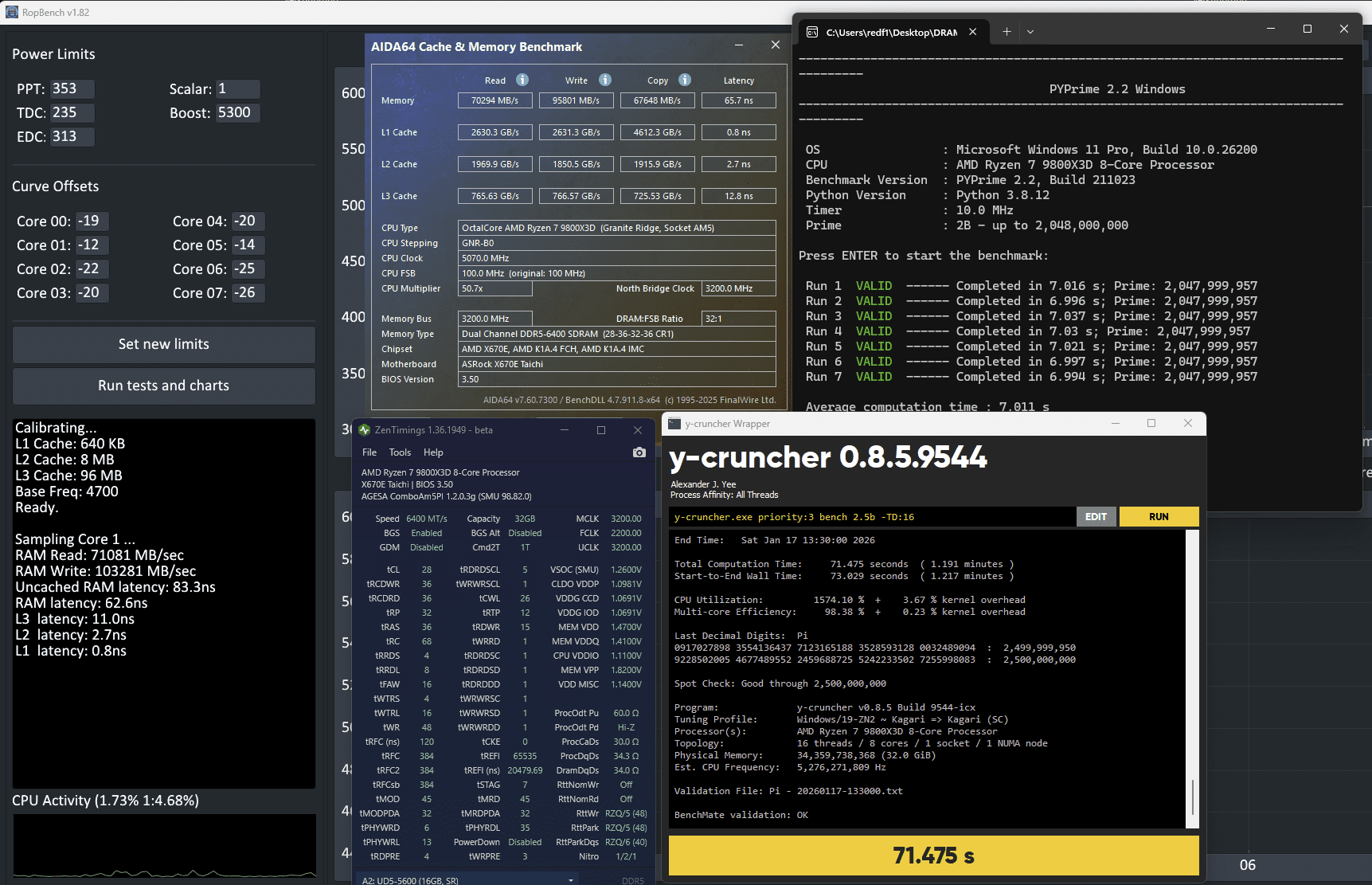Viewport: 1372px width, 885px height.
Task: Click the Core 07 curve offset field
Action: tap(248, 292)
